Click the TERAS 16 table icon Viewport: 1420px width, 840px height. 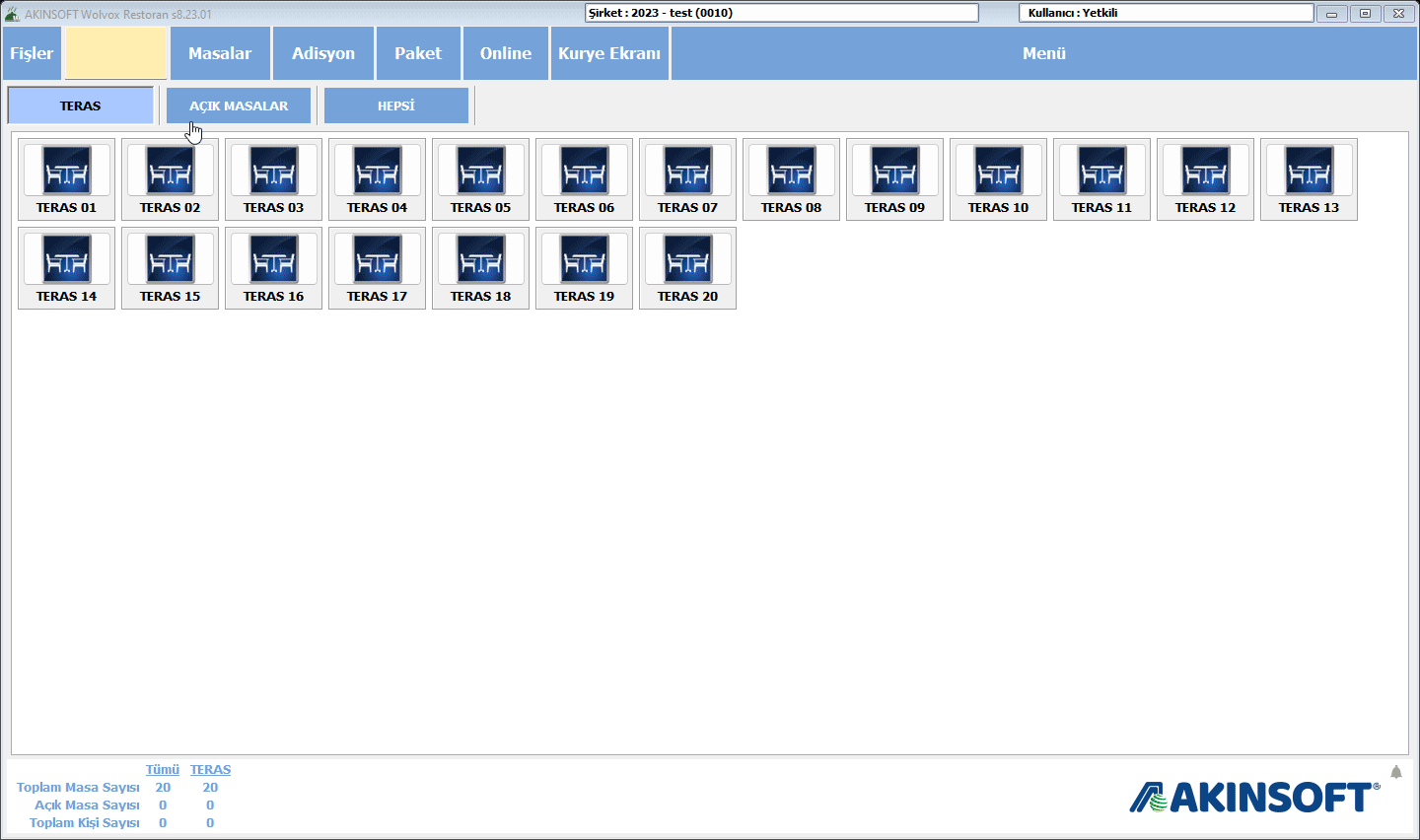click(273, 268)
